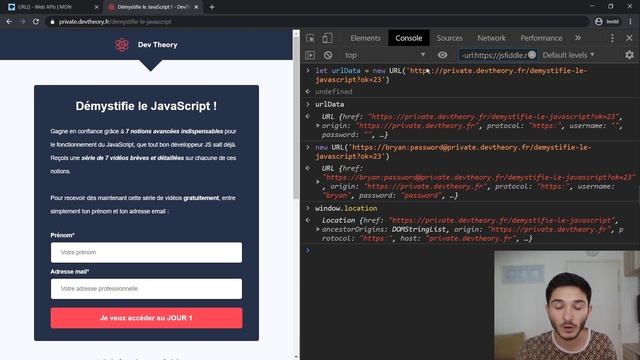Open a new browser tab
This screenshot has width=640, height=360.
click(x=211, y=7)
